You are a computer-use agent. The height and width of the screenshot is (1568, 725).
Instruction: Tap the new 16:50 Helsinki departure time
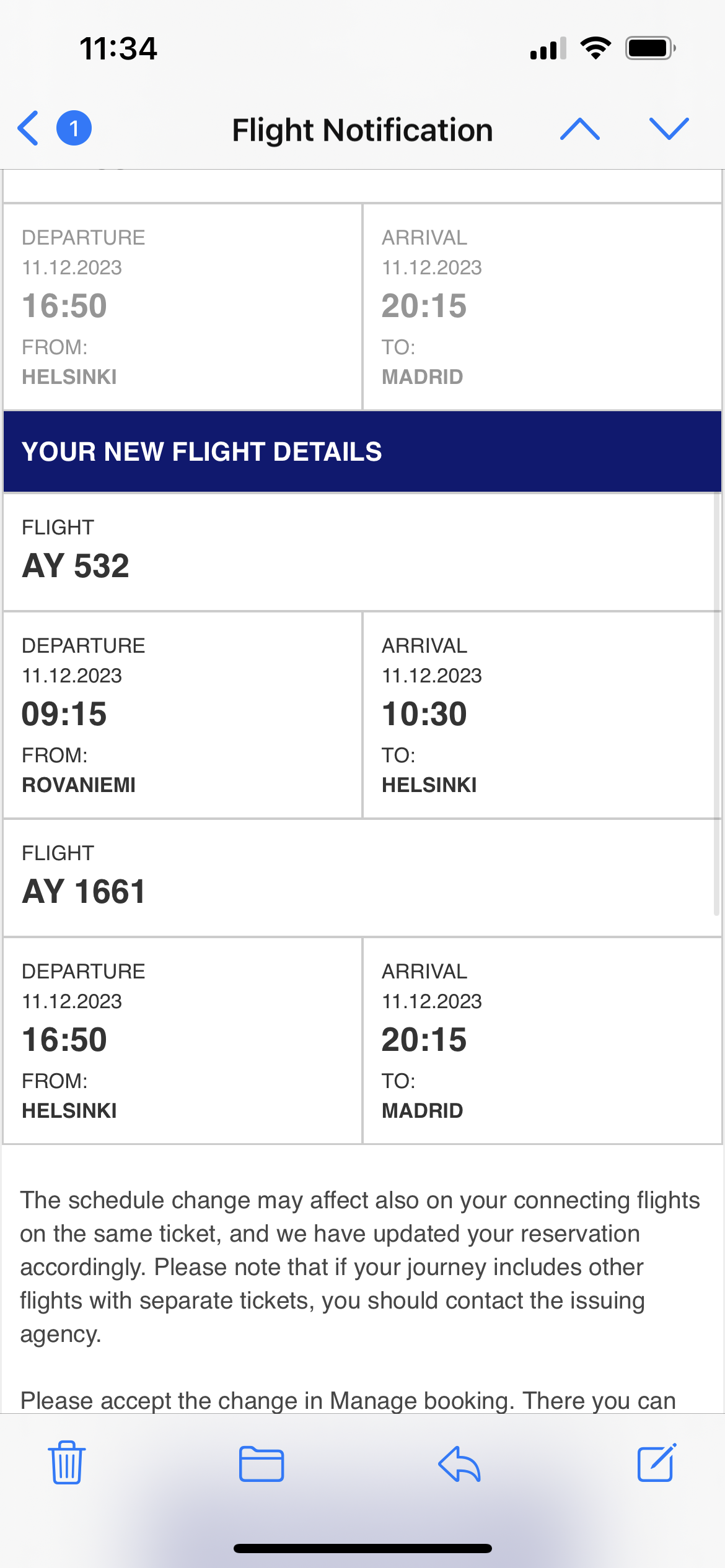(64, 1040)
